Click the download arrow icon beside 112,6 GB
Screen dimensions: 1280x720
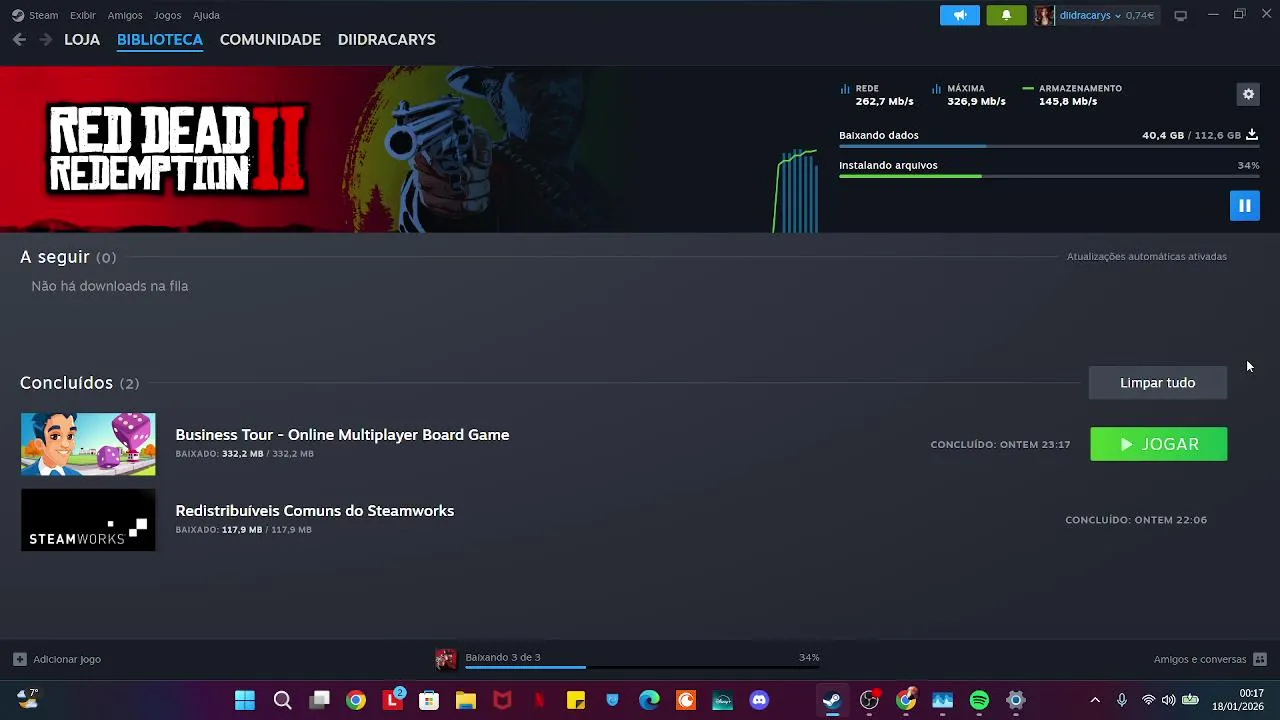(x=1252, y=135)
